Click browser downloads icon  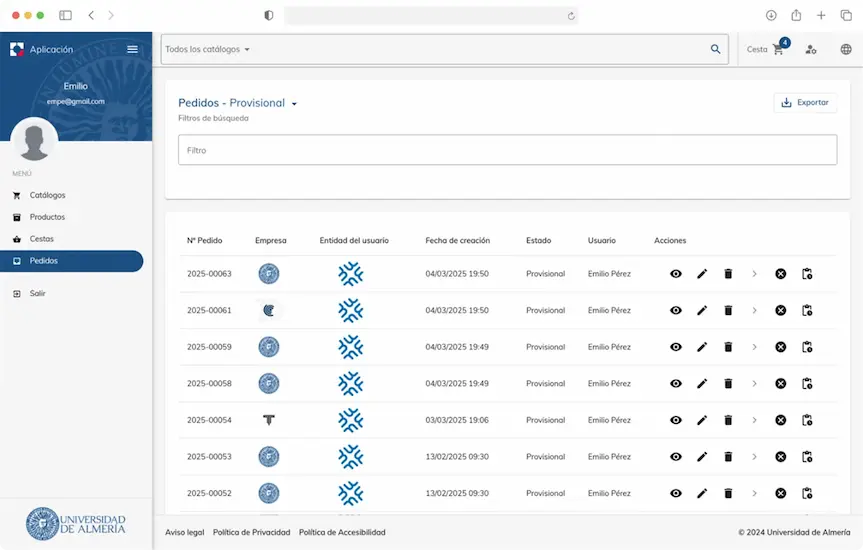click(771, 15)
